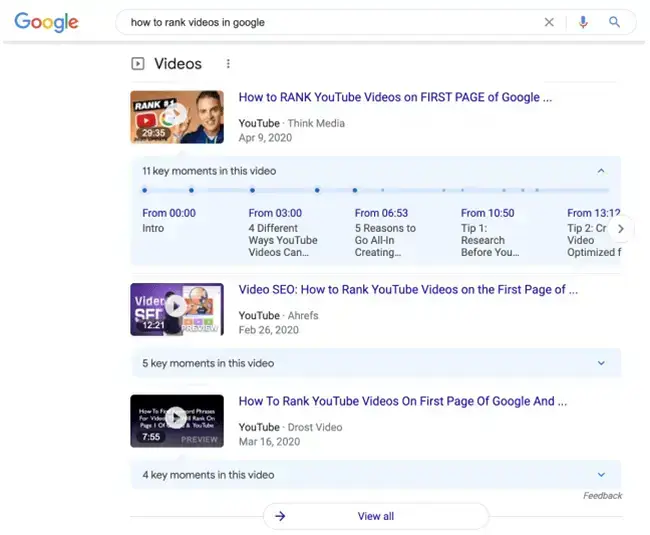Expand 4 key moments in this video
Screen dimensions: 650x535
pyautogui.click(x=601, y=475)
